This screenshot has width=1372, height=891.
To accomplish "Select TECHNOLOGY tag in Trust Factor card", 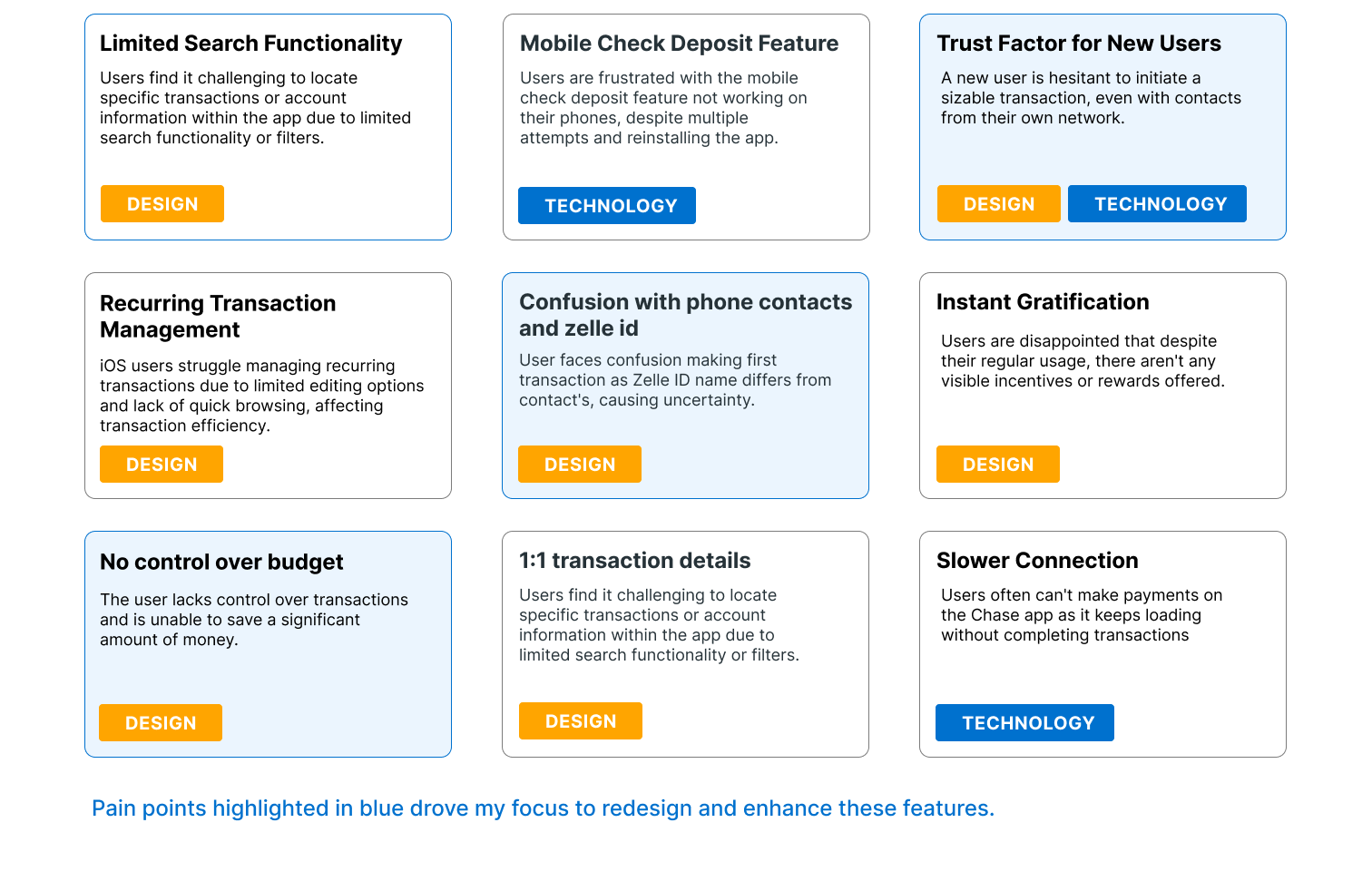I will 1157,204.
